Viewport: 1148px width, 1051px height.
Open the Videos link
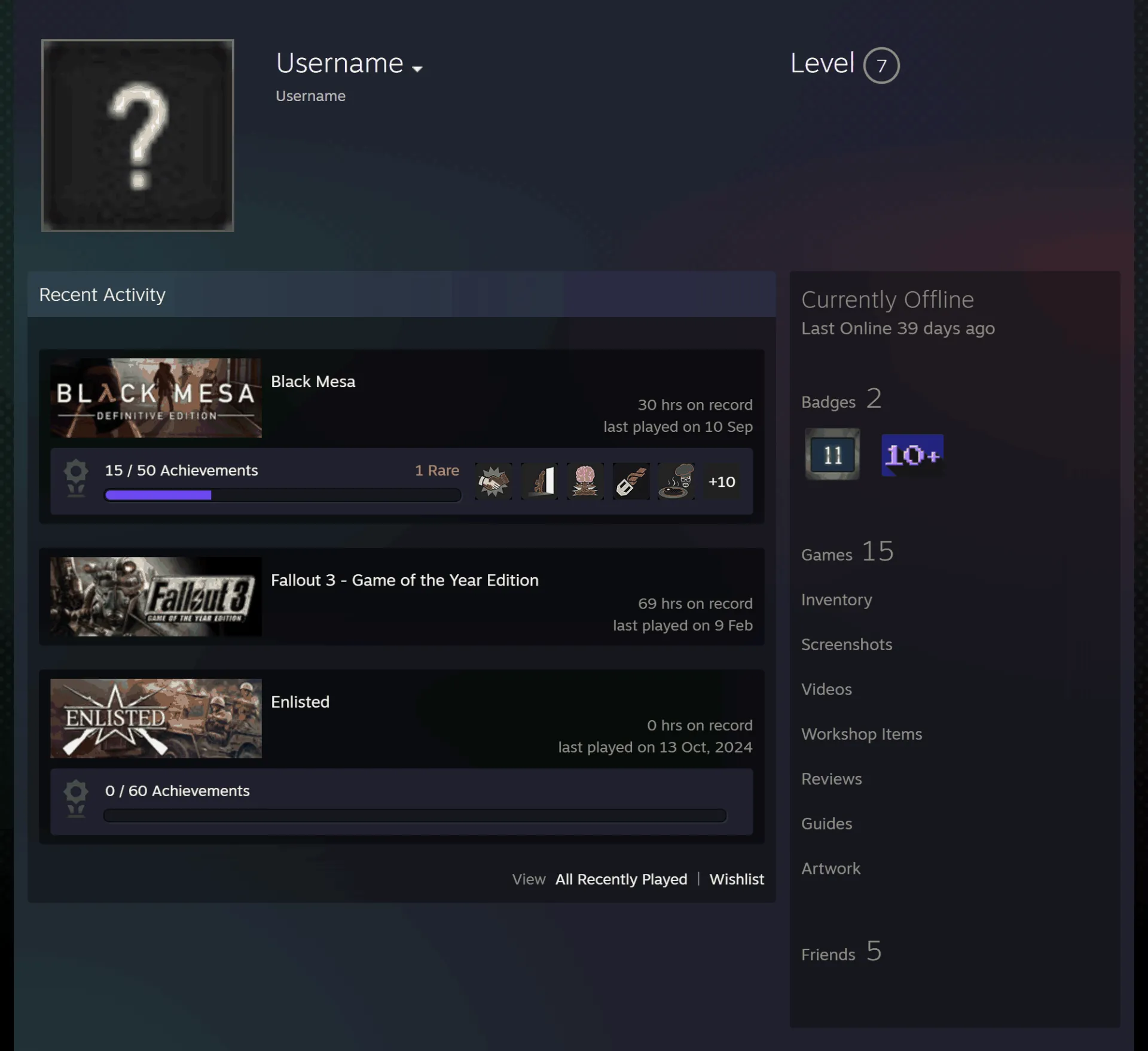(x=826, y=690)
